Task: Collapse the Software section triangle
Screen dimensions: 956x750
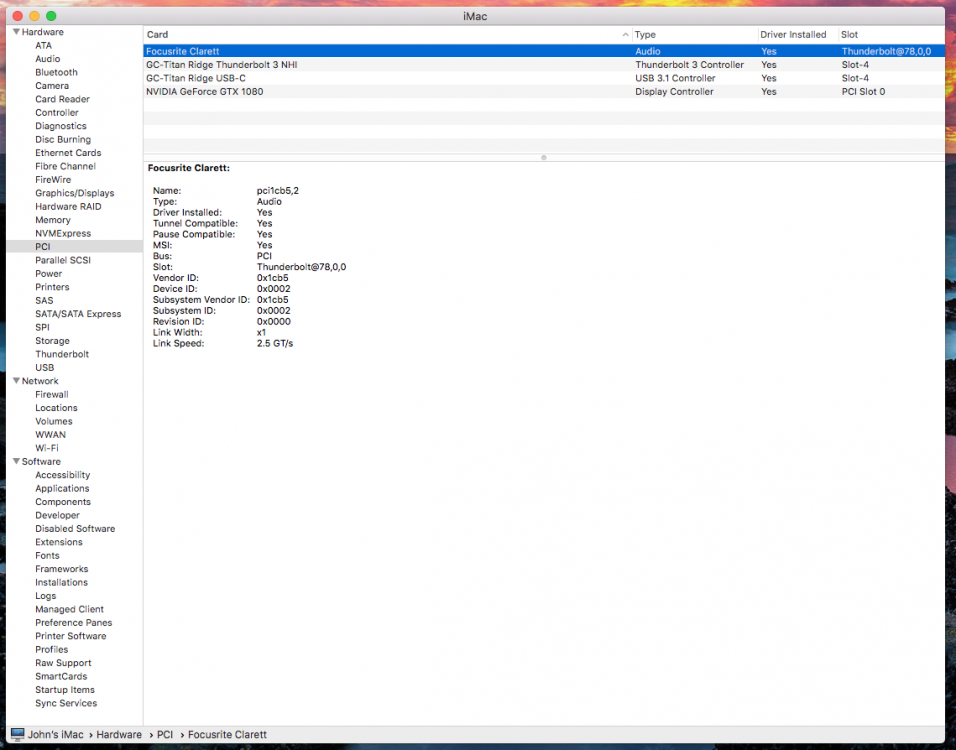Action: pyautogui.click(x=16, y=461)
